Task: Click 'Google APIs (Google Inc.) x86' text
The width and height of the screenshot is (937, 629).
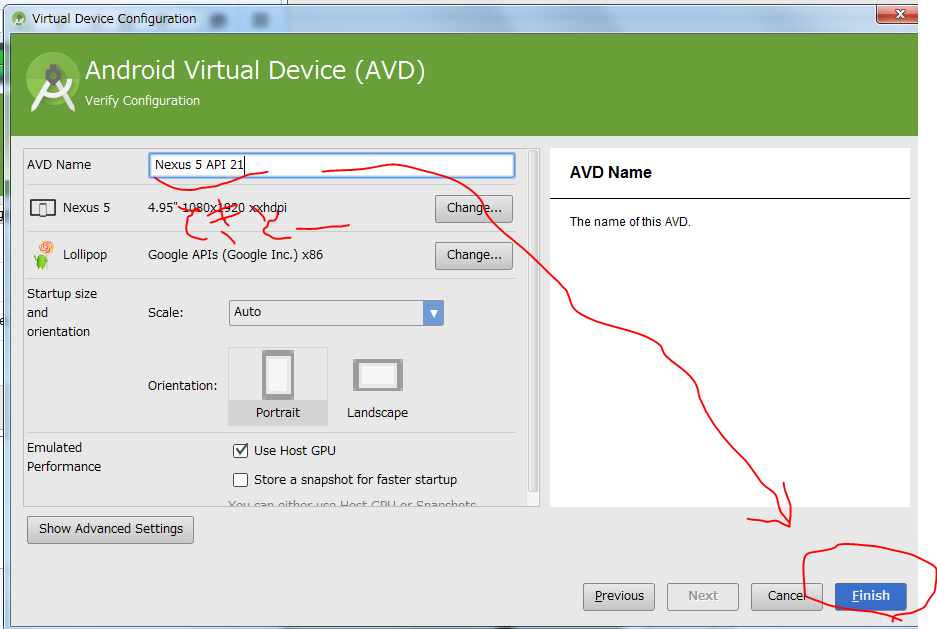Action: pos(235,255)
